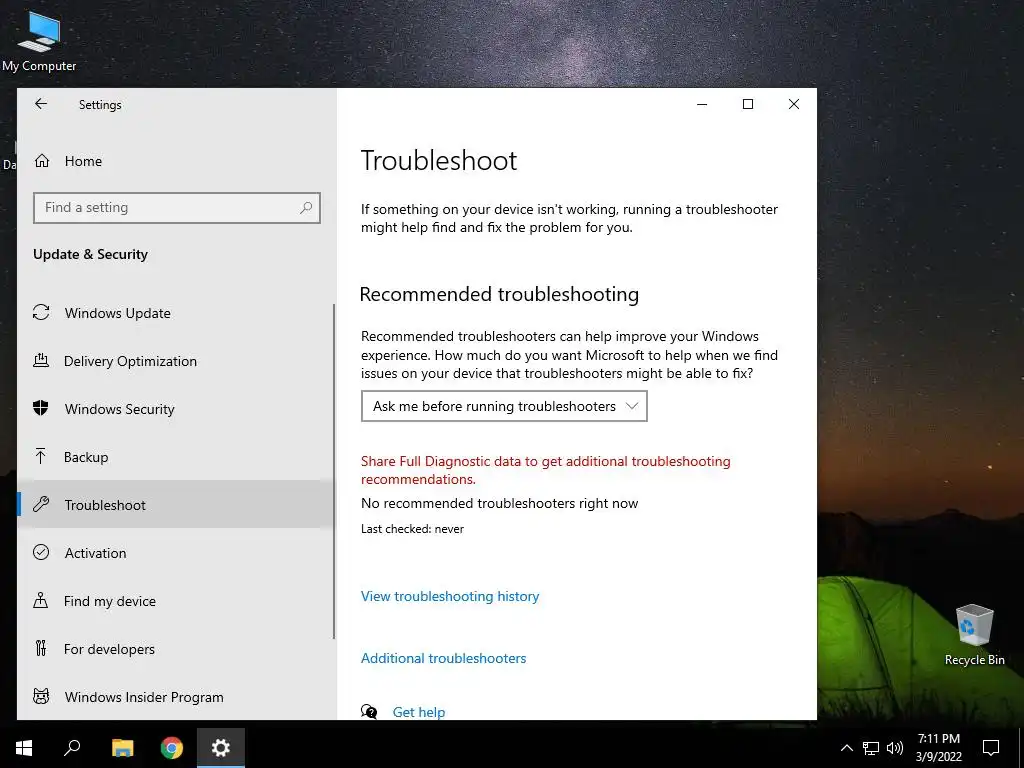Click the Activation checkmark icon

coord(41,552)
